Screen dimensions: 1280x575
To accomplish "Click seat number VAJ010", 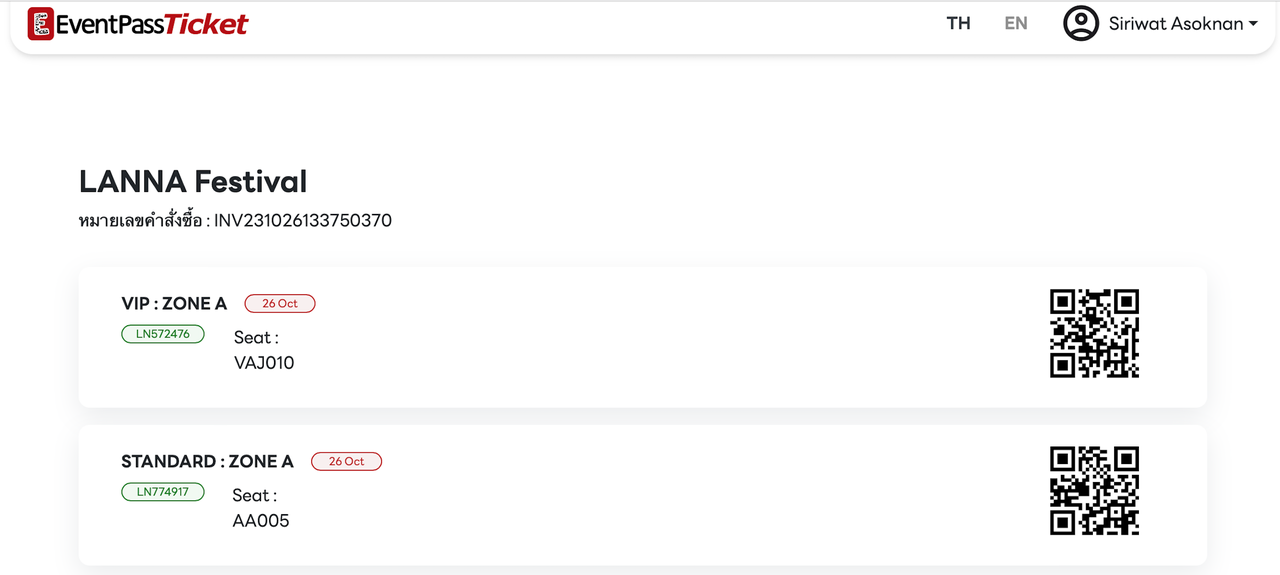I will coord(264,363).
